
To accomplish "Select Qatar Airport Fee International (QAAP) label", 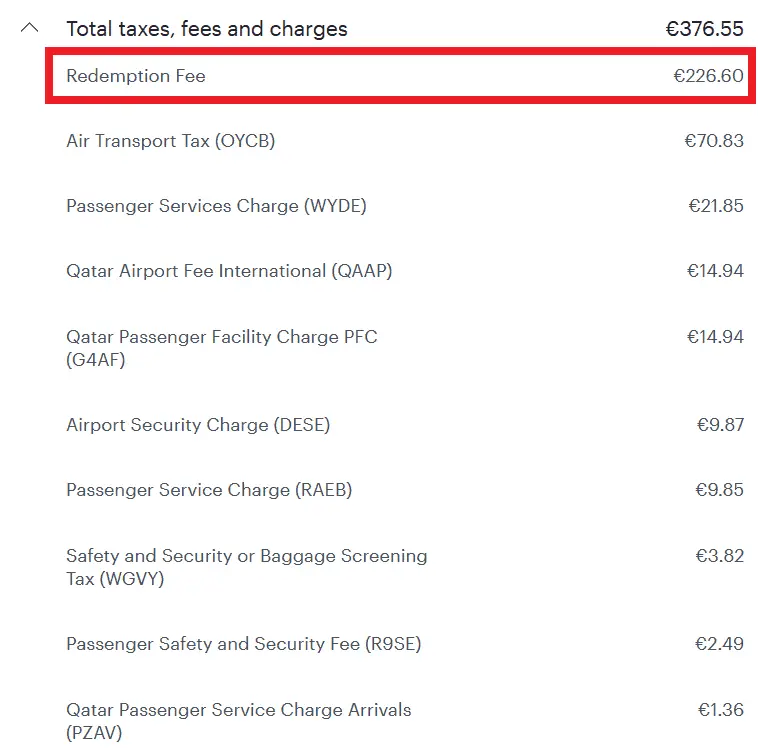I will 229,271.
